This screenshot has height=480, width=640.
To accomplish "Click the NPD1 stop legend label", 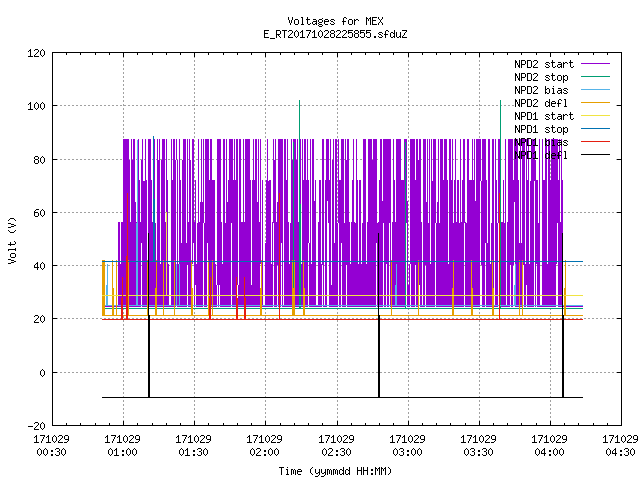I will [x=541, y=129].
